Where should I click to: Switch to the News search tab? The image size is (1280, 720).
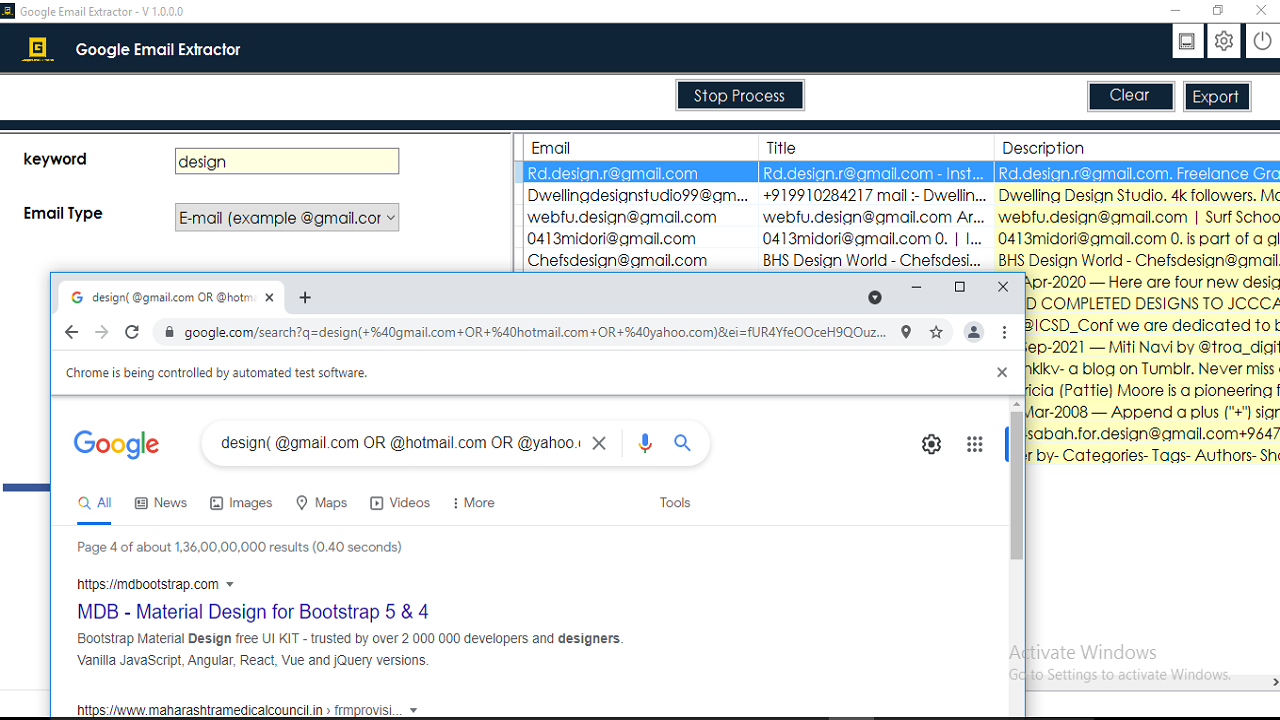tap(160, 502)
